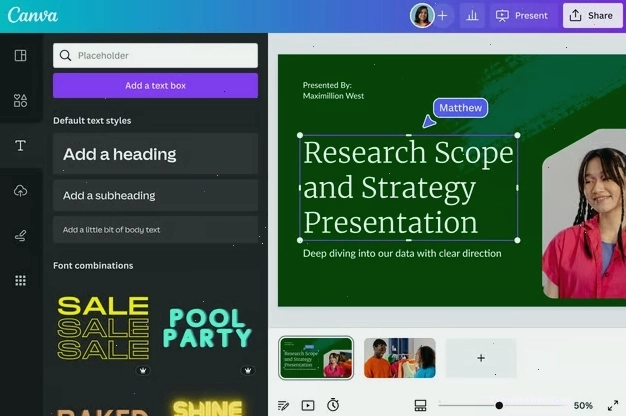Open the insights bar chart icon

click(472, 16)
